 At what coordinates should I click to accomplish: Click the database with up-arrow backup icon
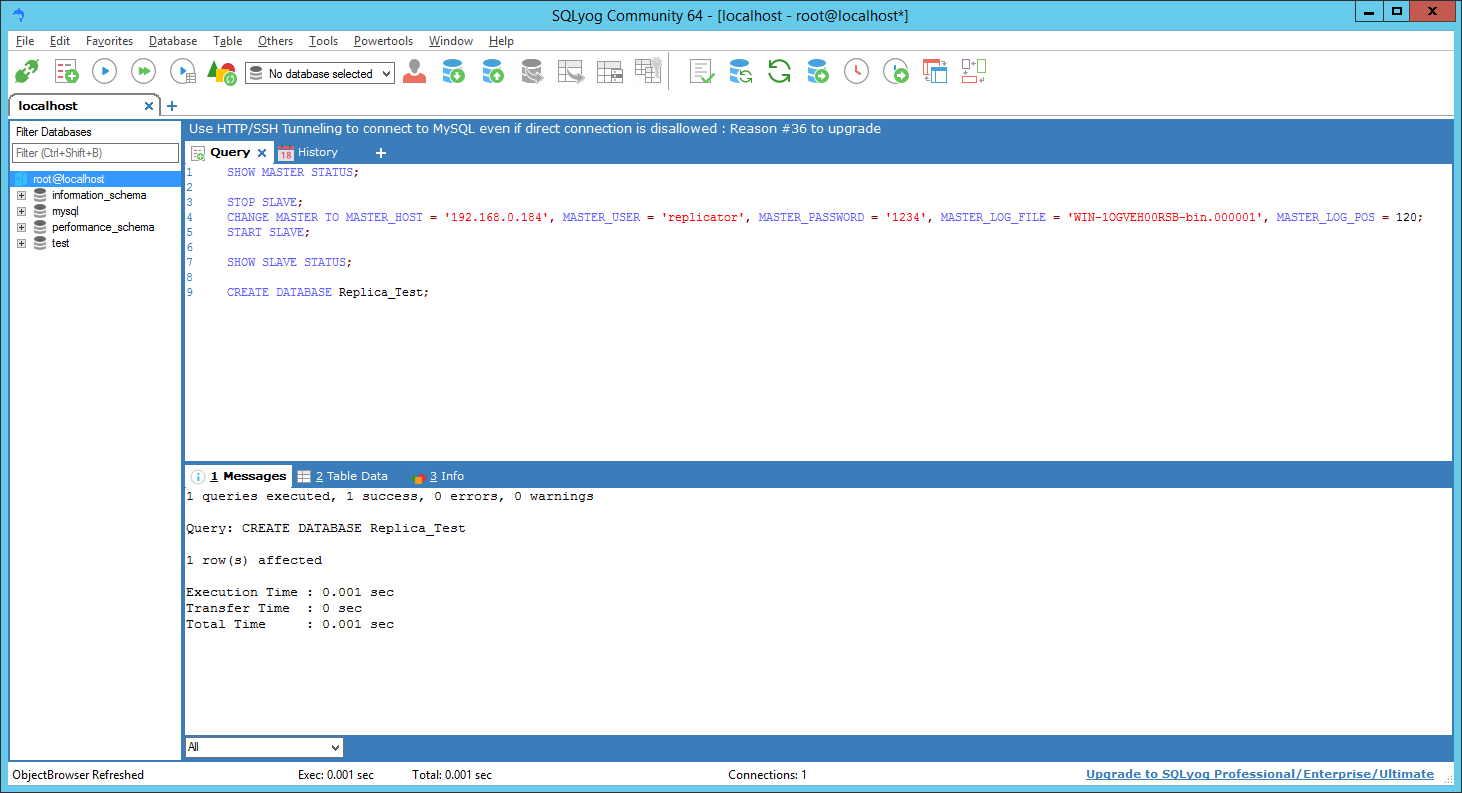point(492,72)
